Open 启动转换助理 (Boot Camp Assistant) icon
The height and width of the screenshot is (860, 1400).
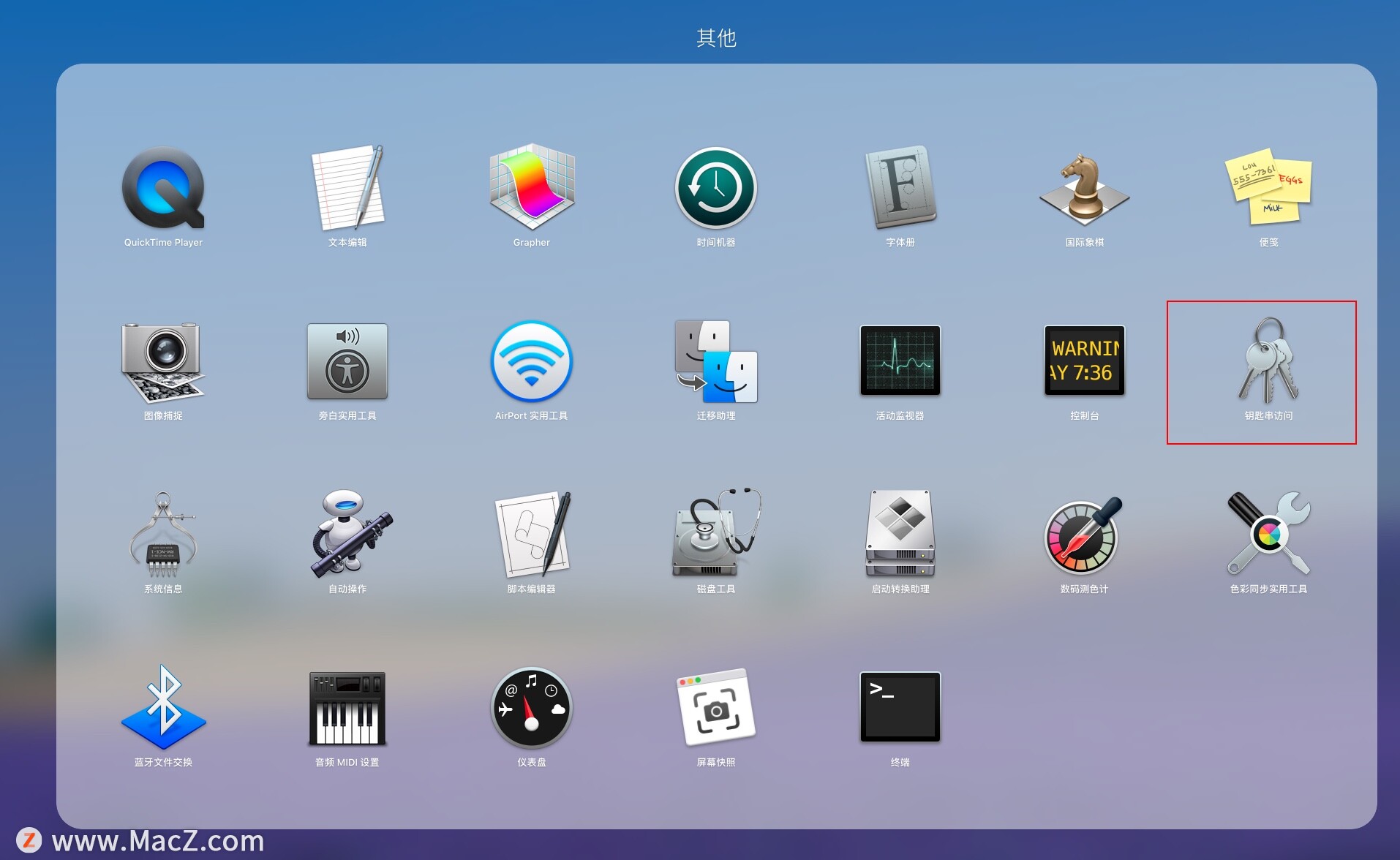pos(900,534)
